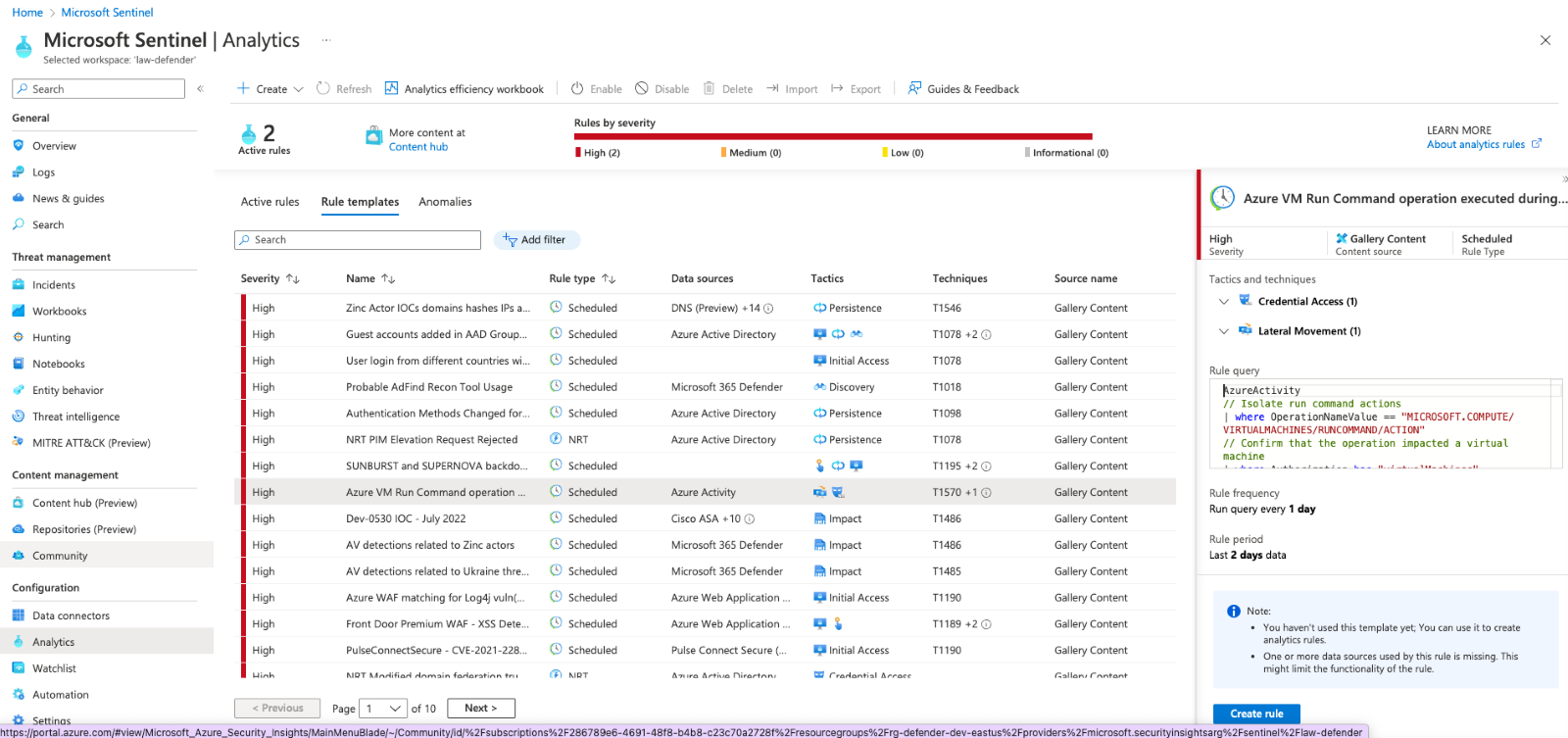Open Guides & Feedback
Viewport: 1568px width, 738px height.
click(x=963, y=89)
